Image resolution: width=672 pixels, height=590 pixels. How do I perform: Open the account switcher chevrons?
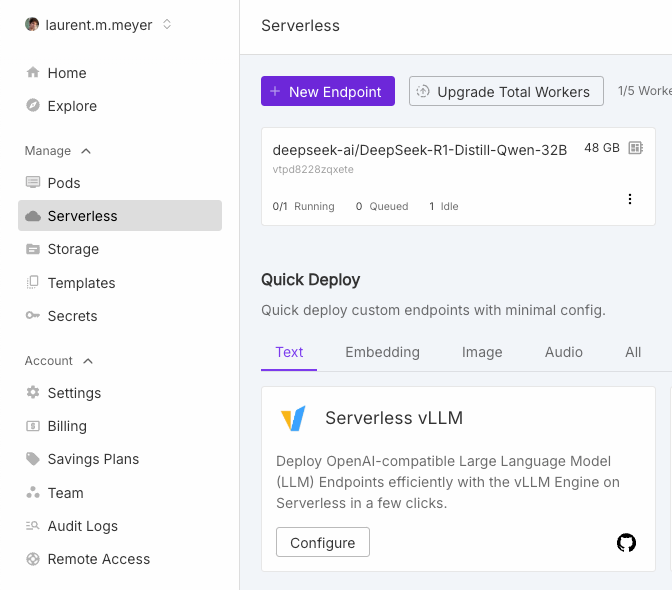pos(167,24)
